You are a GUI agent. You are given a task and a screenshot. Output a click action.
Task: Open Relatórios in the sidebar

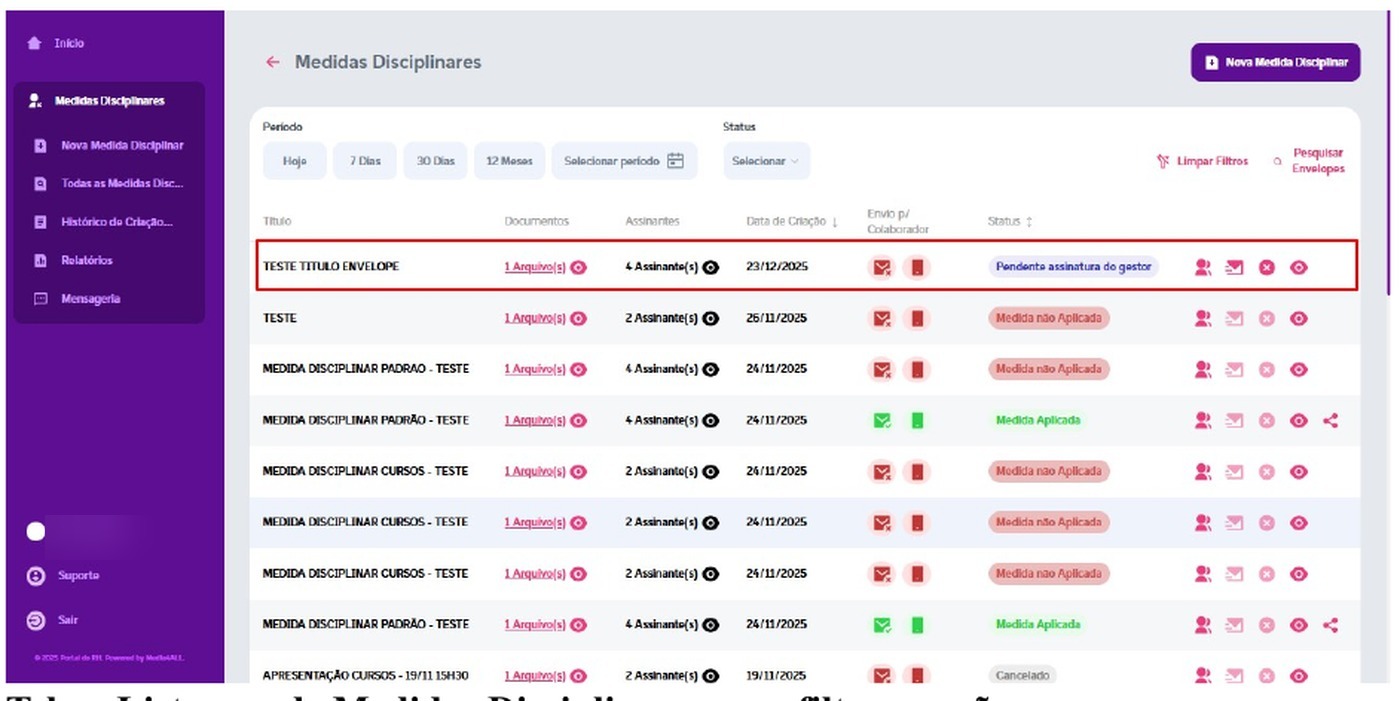click(x=74, y=260)
